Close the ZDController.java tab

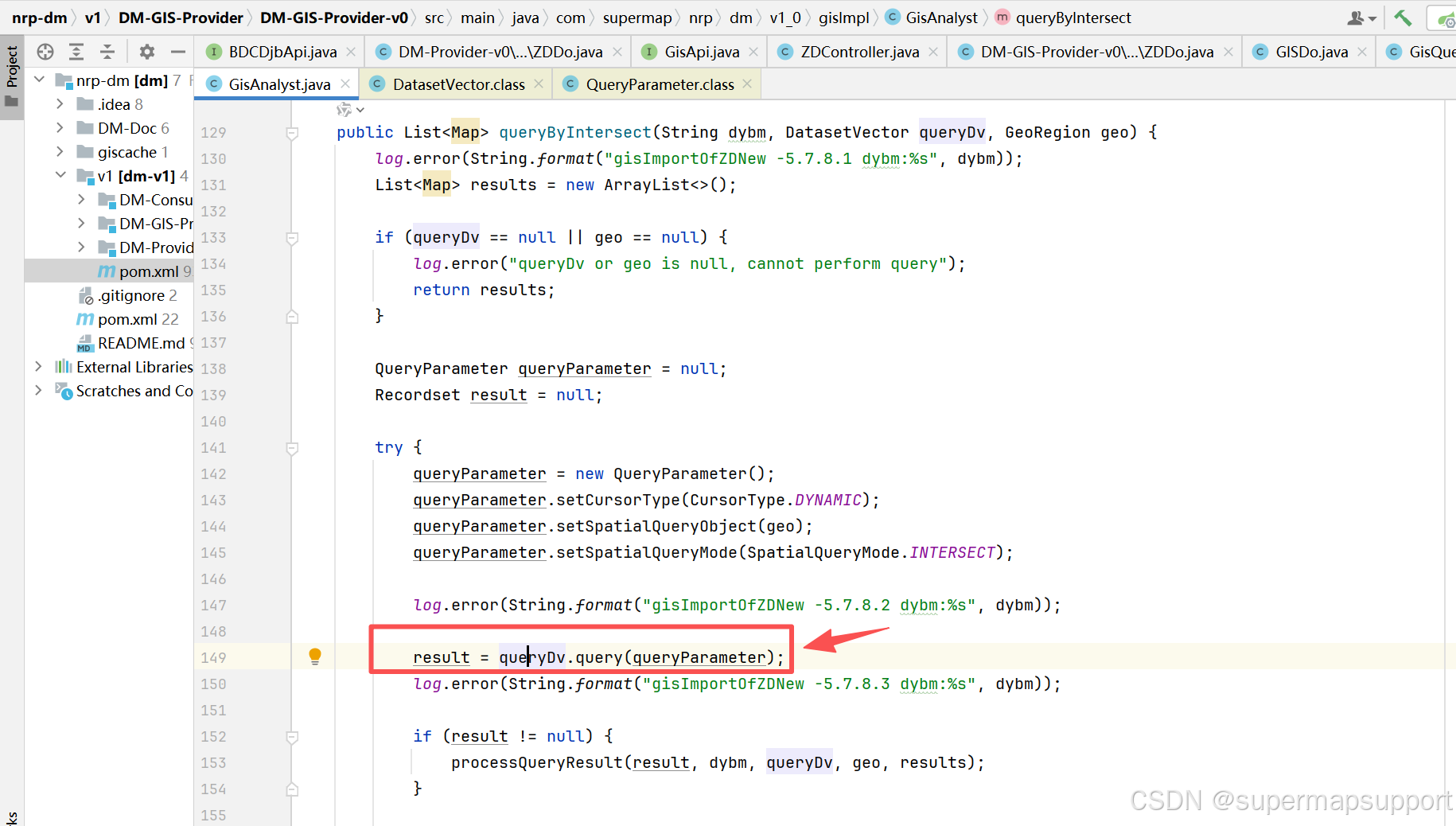click(933, 52)
